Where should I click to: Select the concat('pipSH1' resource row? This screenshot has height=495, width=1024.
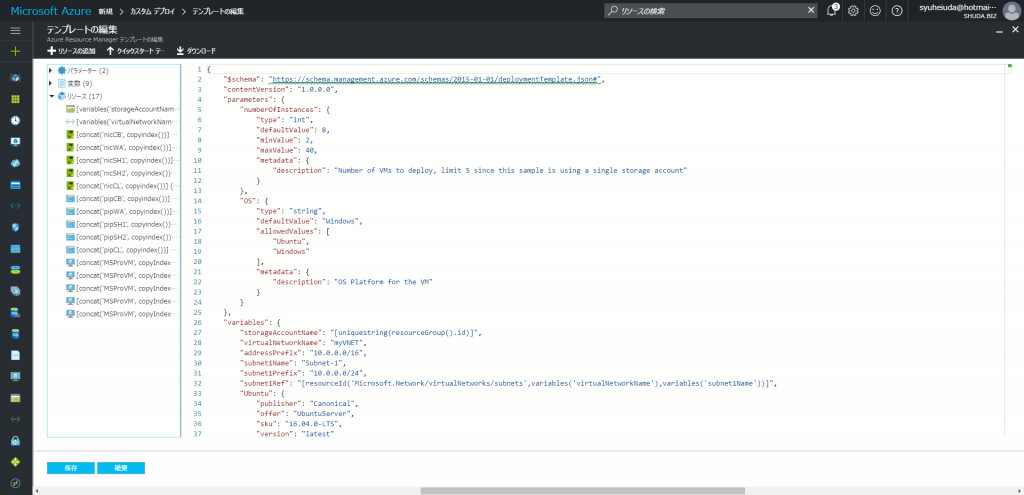[x=122, y=224]
